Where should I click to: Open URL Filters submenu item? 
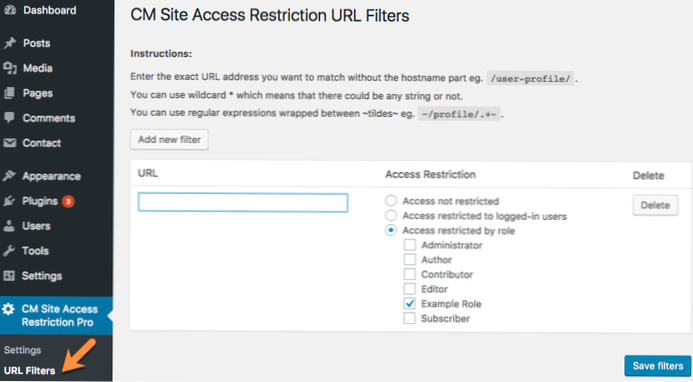[x=29, y=371]
